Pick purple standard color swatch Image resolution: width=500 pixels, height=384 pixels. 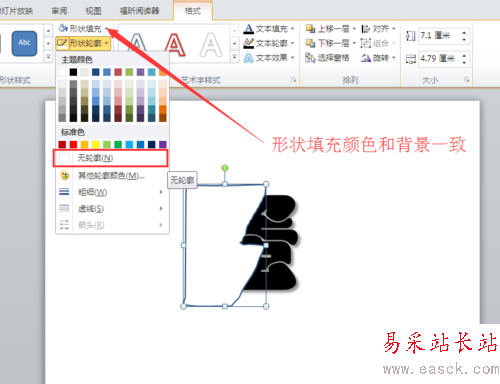click(x=163, y=144)
